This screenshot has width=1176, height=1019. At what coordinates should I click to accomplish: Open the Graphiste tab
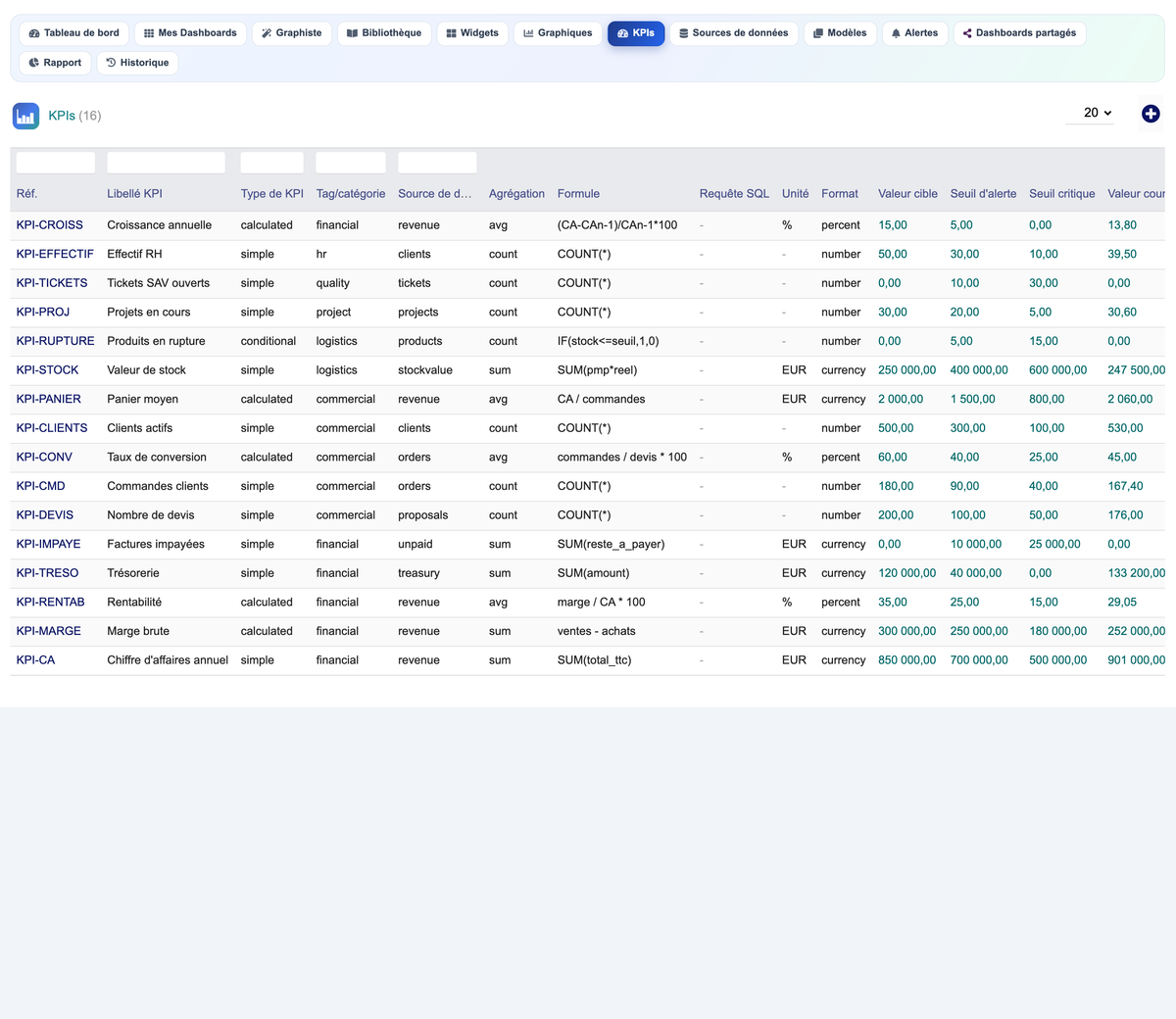(292, 33)
